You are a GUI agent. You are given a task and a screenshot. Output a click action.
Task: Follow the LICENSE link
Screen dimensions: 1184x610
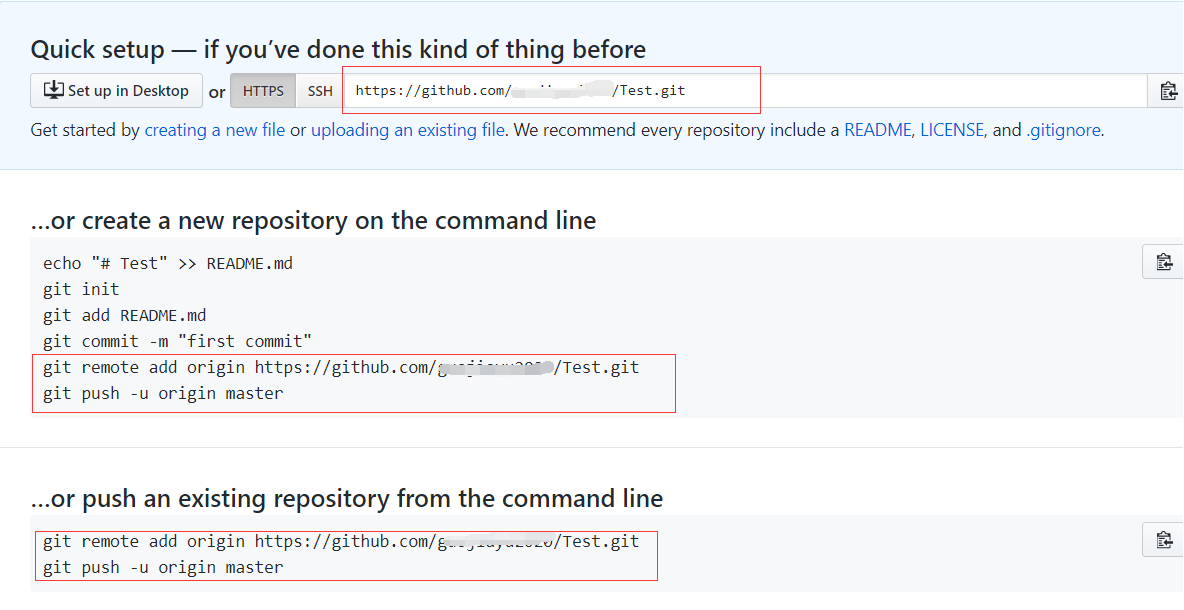click(x=951, y=130)
